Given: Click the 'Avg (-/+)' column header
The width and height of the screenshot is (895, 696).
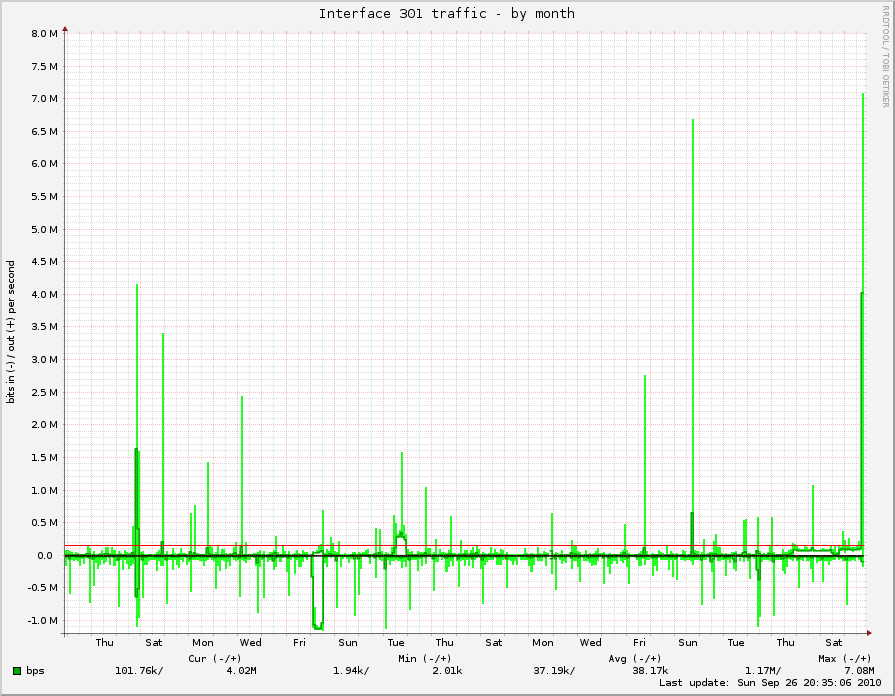Looking at the screenshot, I should point(635,659).
